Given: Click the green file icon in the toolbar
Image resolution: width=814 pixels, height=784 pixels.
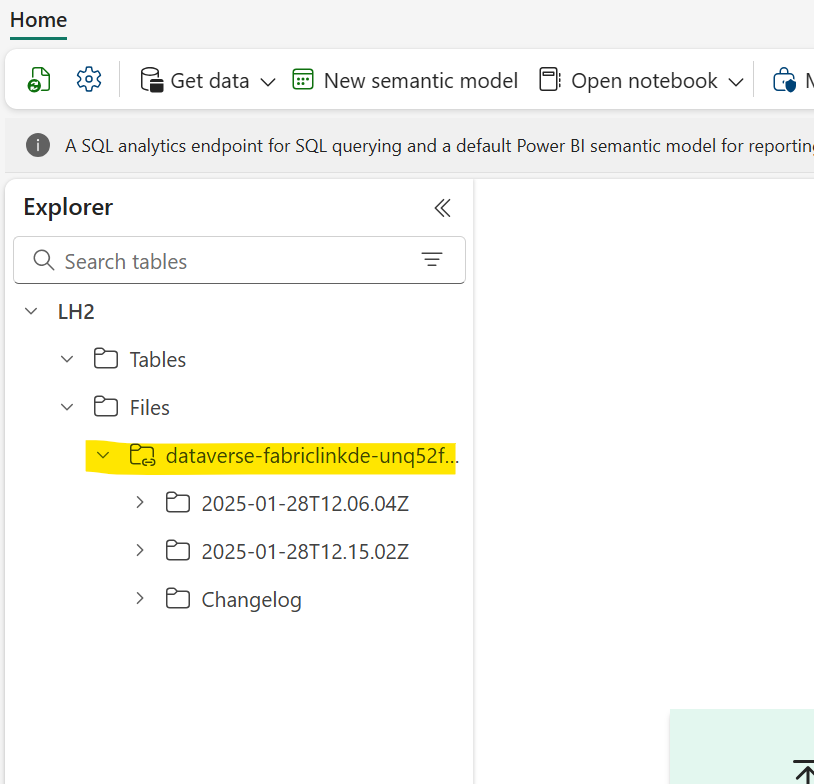Looking at the screenshot, I should click(40, 79).
